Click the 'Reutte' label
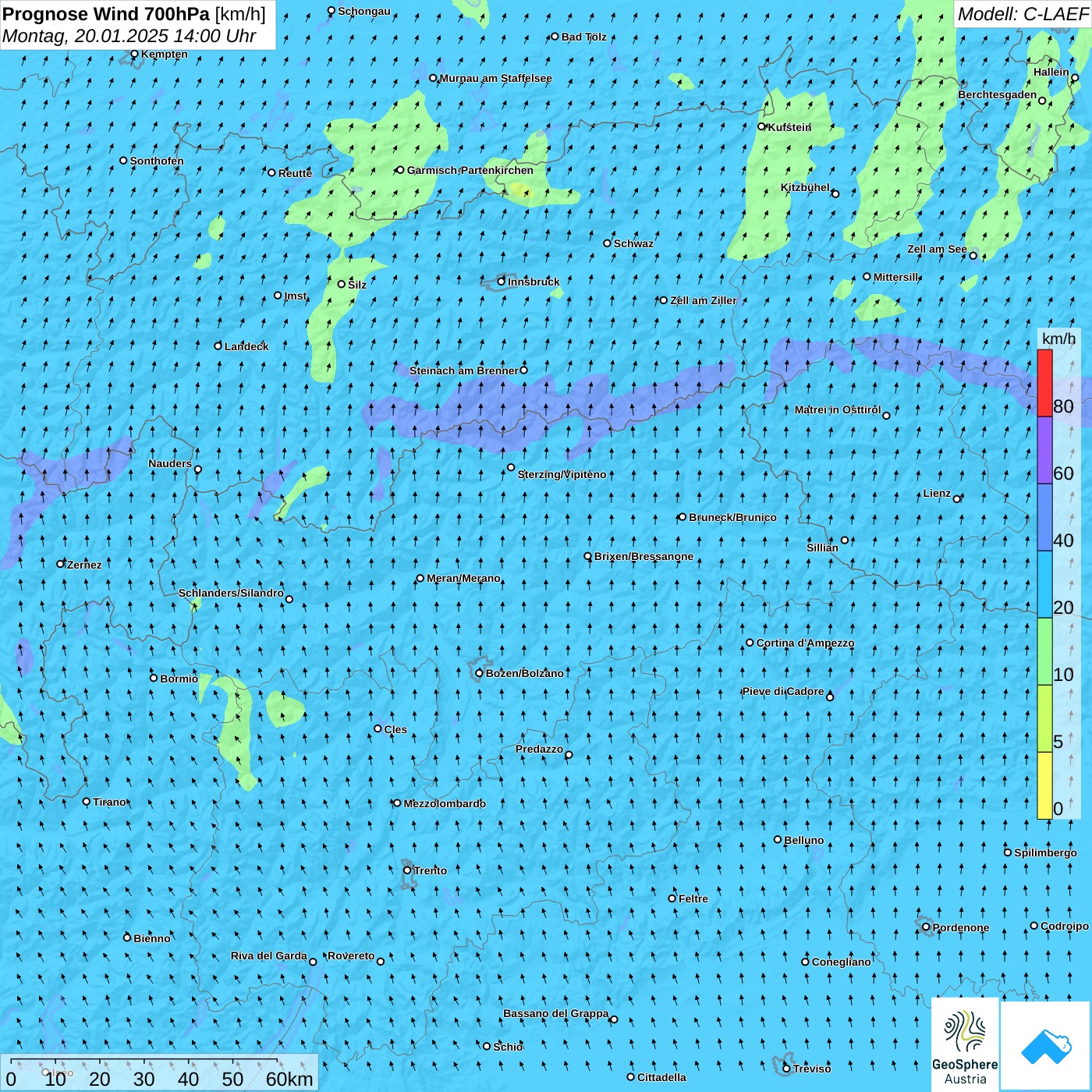1092x1092 pixels. pyautogui.click(x=296, y=173)
